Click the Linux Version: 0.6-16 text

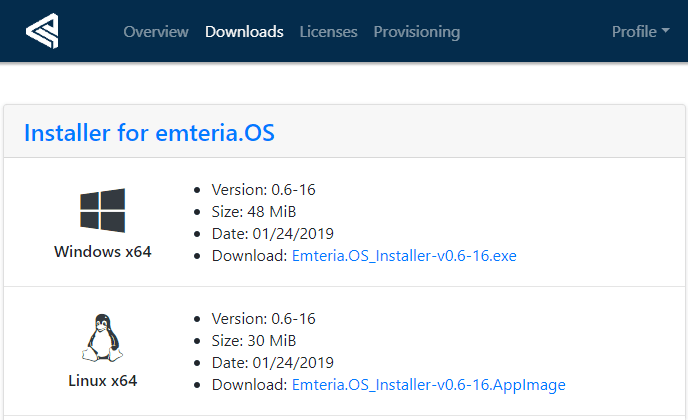pos(263,319)
